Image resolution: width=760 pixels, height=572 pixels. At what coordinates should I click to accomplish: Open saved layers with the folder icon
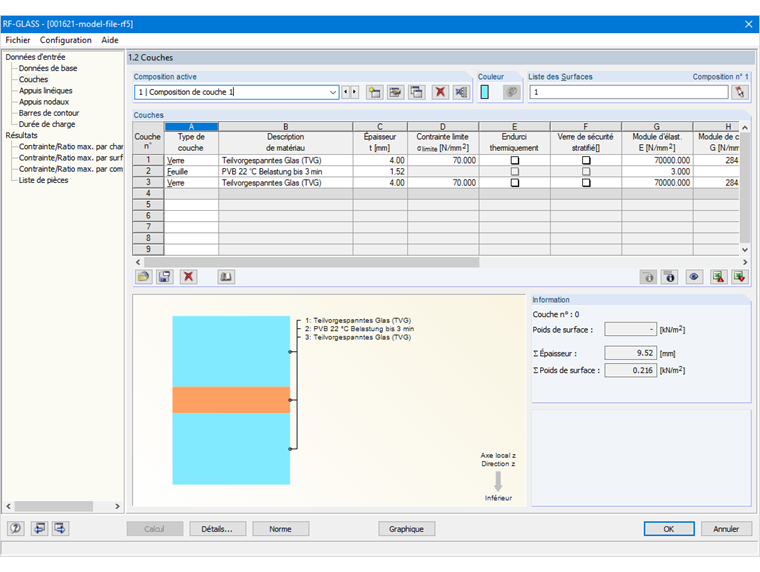(143, 277)
